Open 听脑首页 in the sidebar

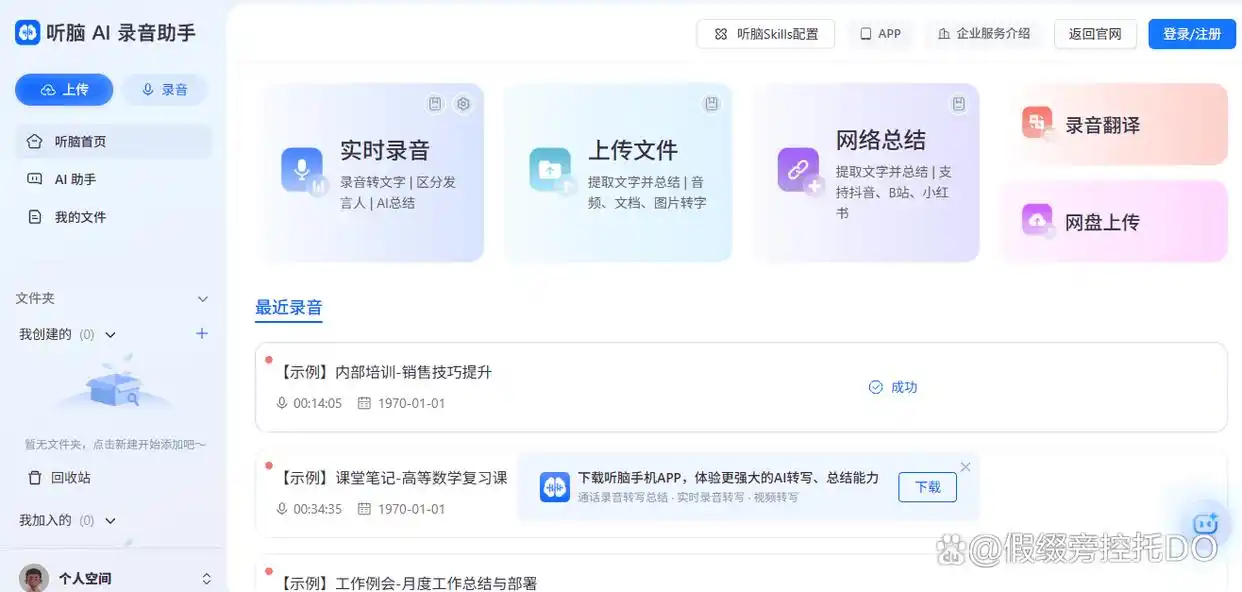114,142
